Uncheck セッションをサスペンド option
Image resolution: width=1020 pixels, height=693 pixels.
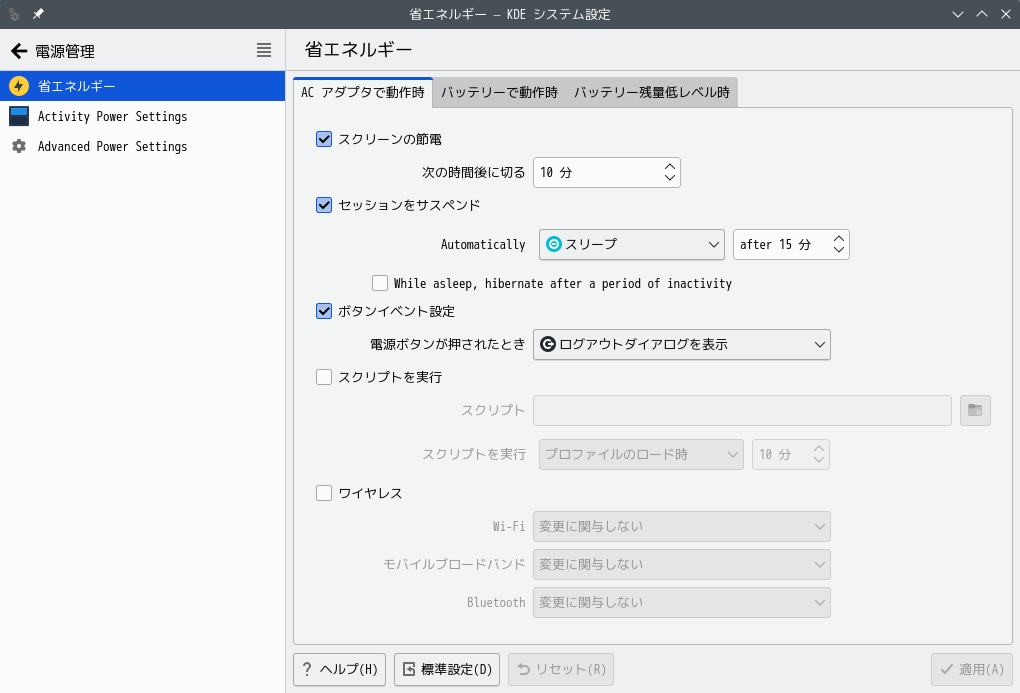click(324, 205)
